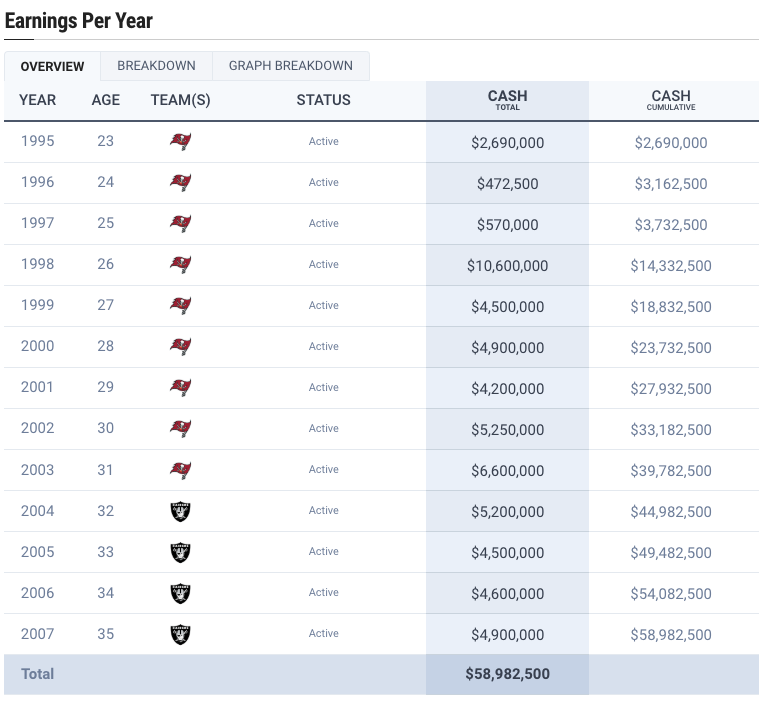This screenshot has height=706, width=759.
Task: Open the Raiders logo in the 2007 row
Action: tap(180, 634)
